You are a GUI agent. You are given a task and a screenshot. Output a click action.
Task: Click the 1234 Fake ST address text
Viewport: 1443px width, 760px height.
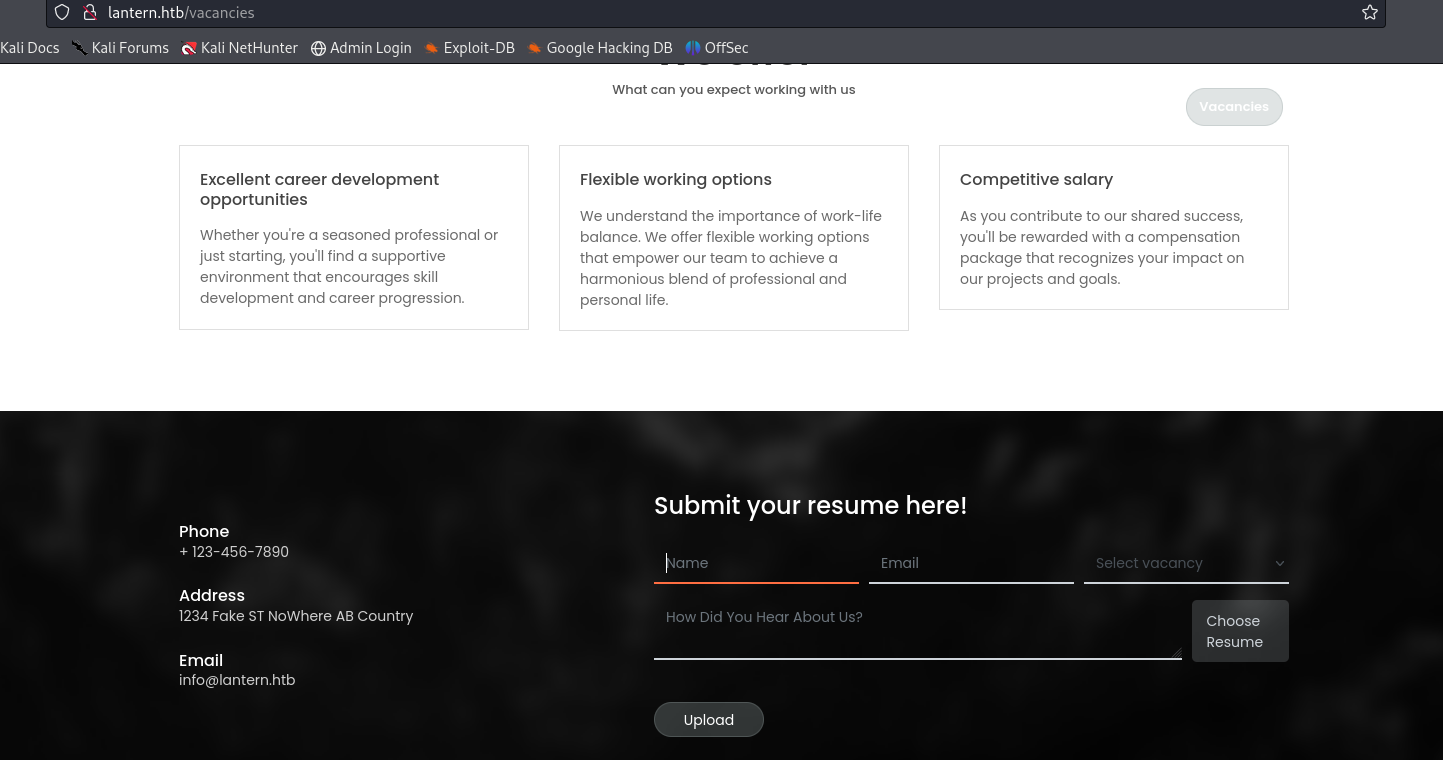(296, 616)
